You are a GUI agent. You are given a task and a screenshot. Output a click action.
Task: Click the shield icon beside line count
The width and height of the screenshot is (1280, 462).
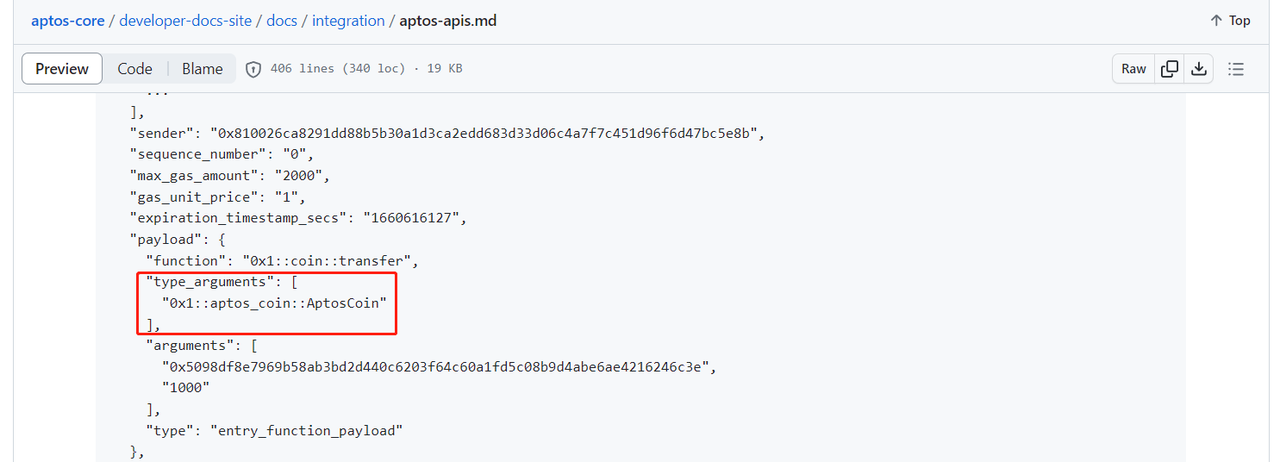click(x=254, y=69)
